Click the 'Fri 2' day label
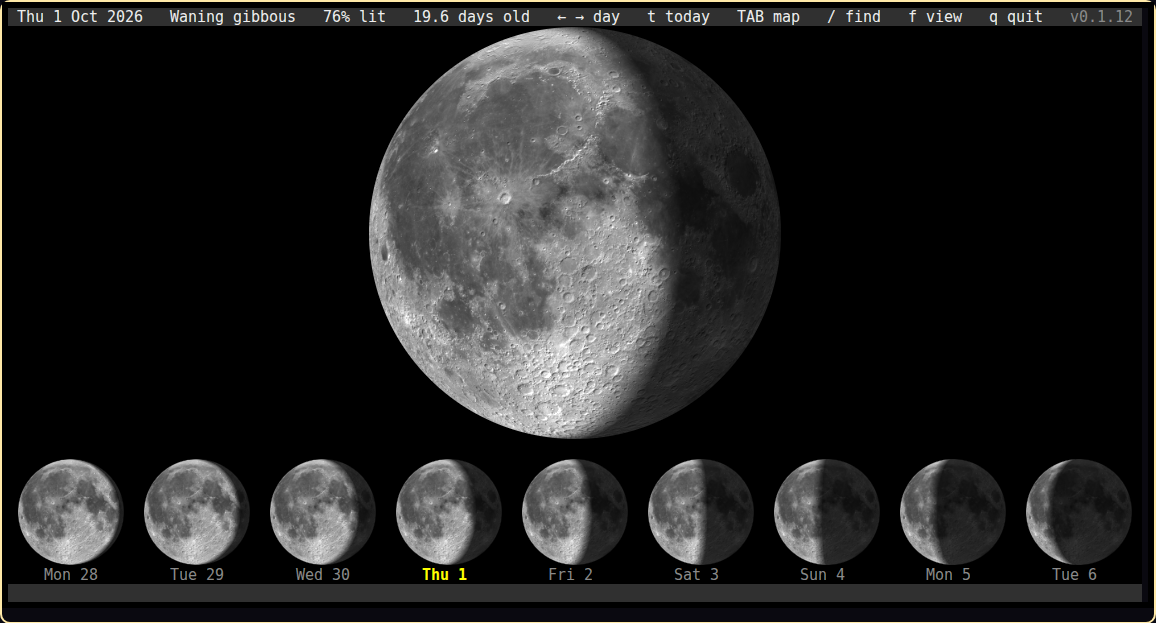The width and height of the screenshot is (1156, 623). 570,574
